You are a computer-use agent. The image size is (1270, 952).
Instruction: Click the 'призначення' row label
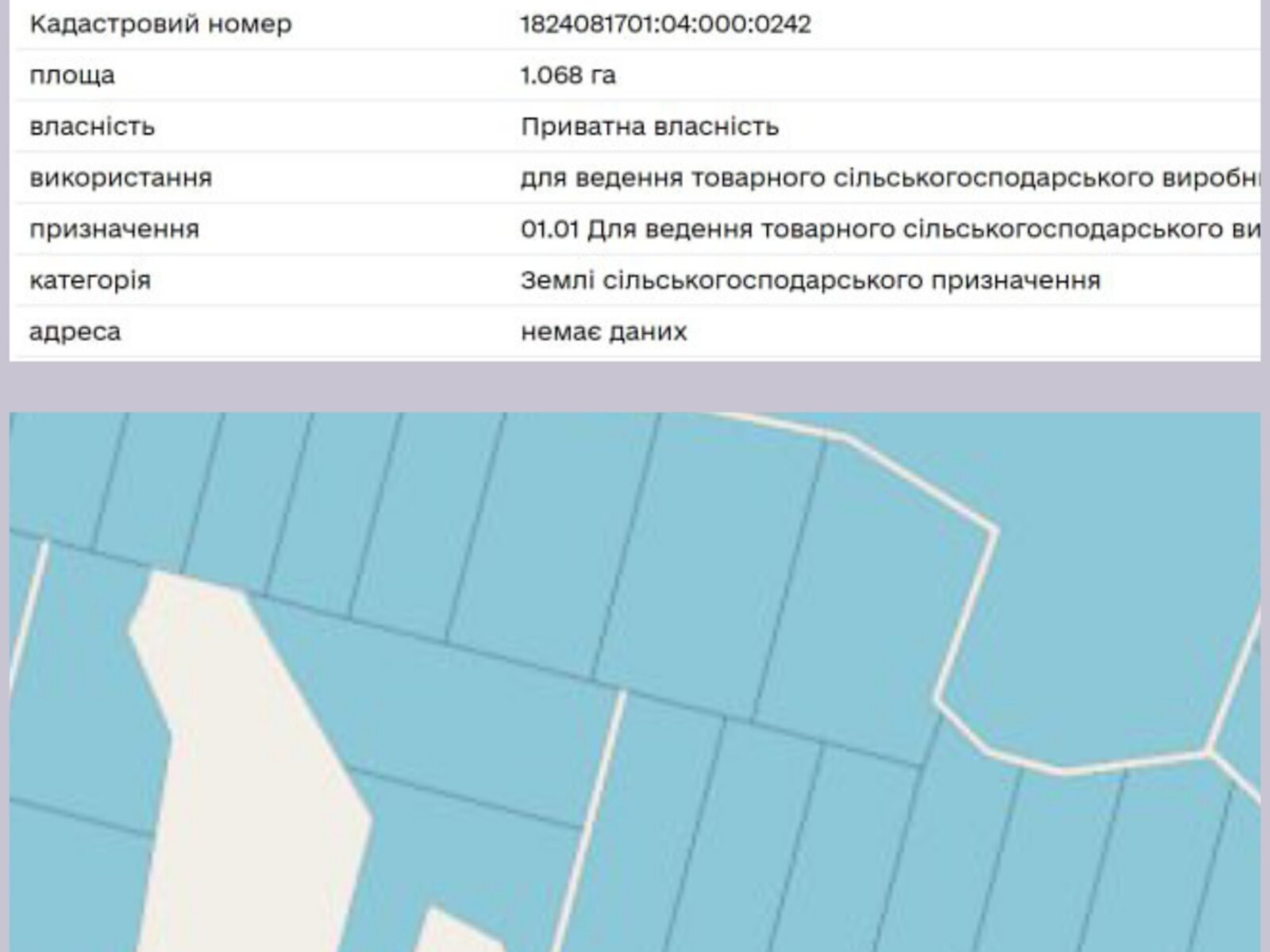[x=114, y=229]
